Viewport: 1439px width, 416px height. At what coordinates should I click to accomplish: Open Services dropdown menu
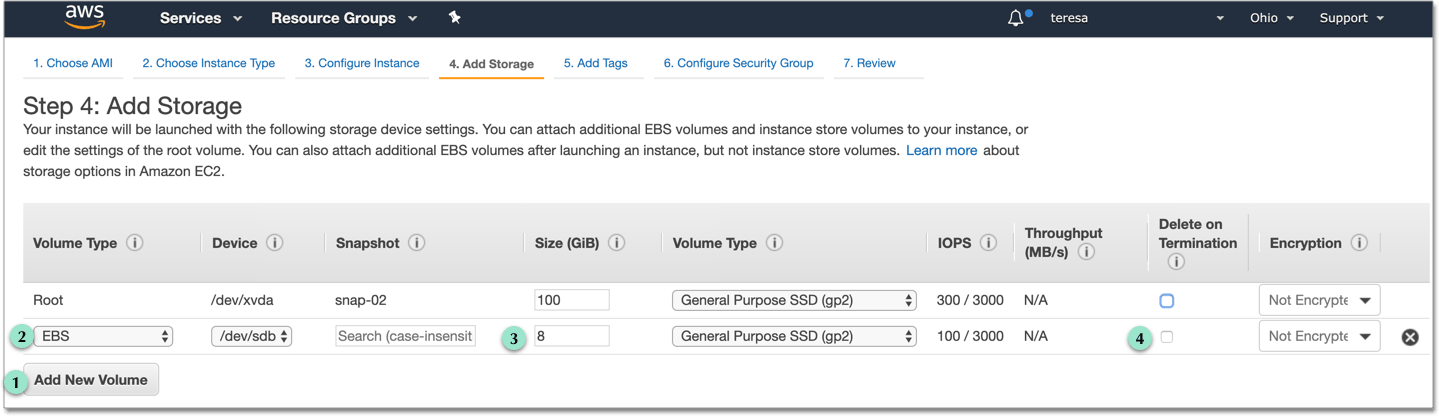201,18
